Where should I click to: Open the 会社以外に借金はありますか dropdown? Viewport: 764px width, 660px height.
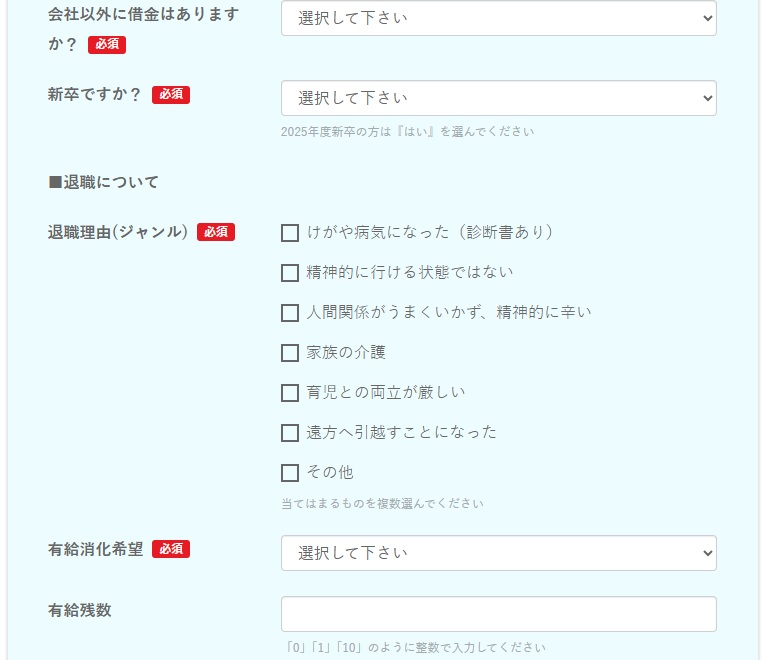point(498,18)
